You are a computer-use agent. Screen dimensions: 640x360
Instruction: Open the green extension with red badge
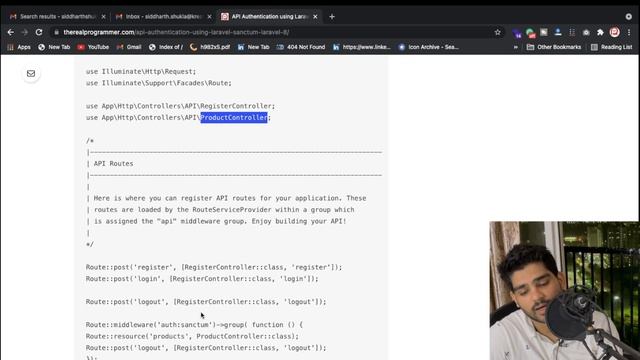pyautogui.click(x=530, y=33)
